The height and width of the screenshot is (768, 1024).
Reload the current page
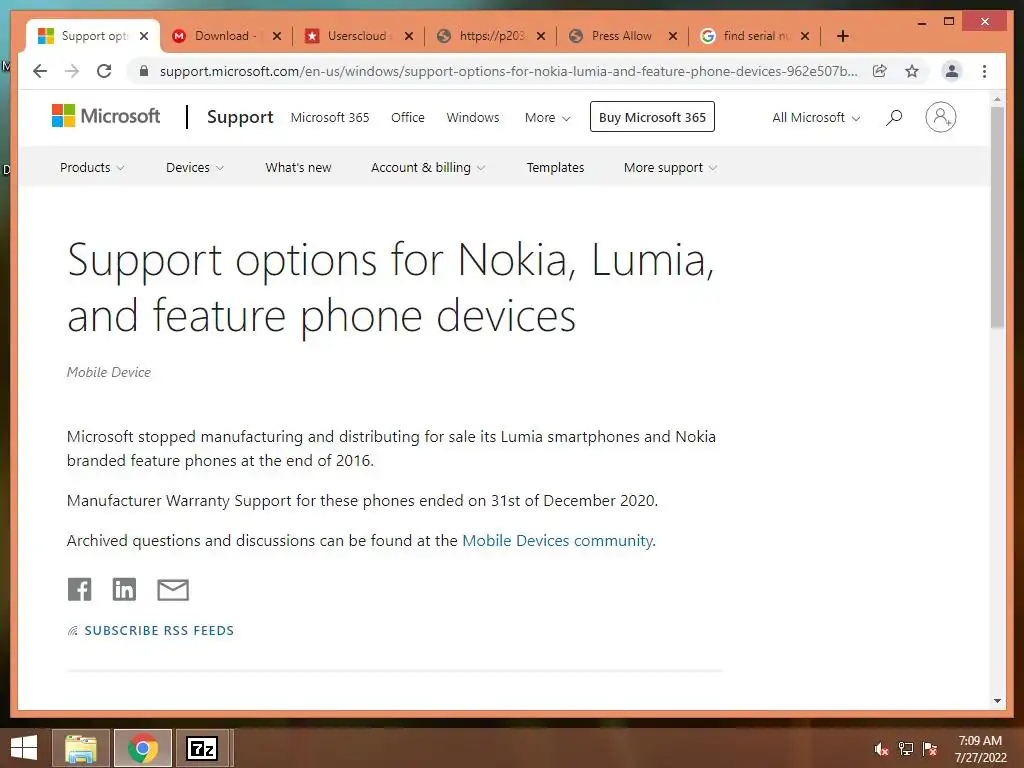(x=104, y=71)
